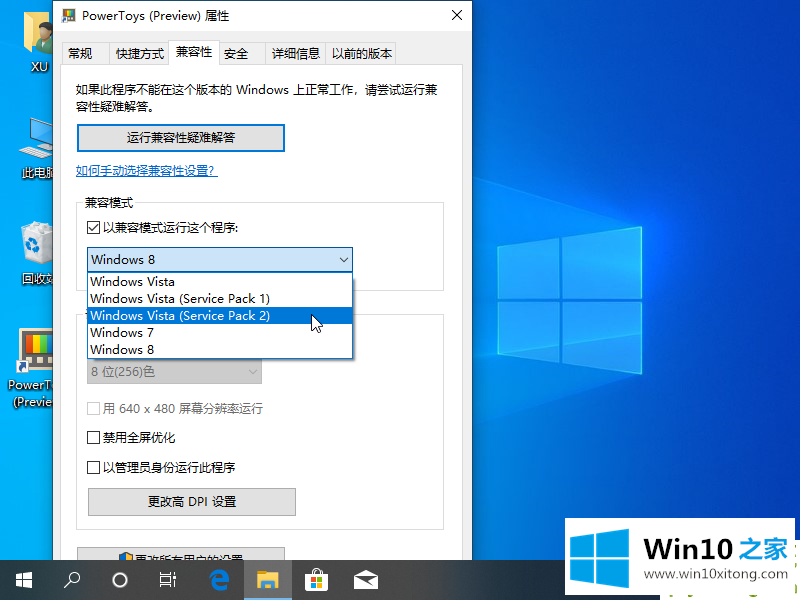Uncheck run in compatibility mode checkbox
Image resolution: width=800 pixels, height=600 pixels.
pos(93,228)
